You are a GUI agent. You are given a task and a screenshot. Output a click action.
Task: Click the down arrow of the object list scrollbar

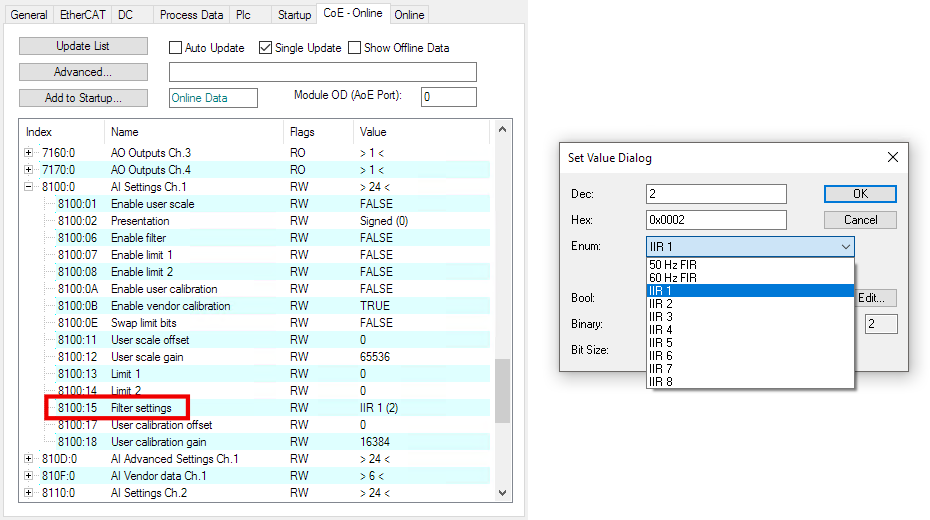tap(502, 493)
